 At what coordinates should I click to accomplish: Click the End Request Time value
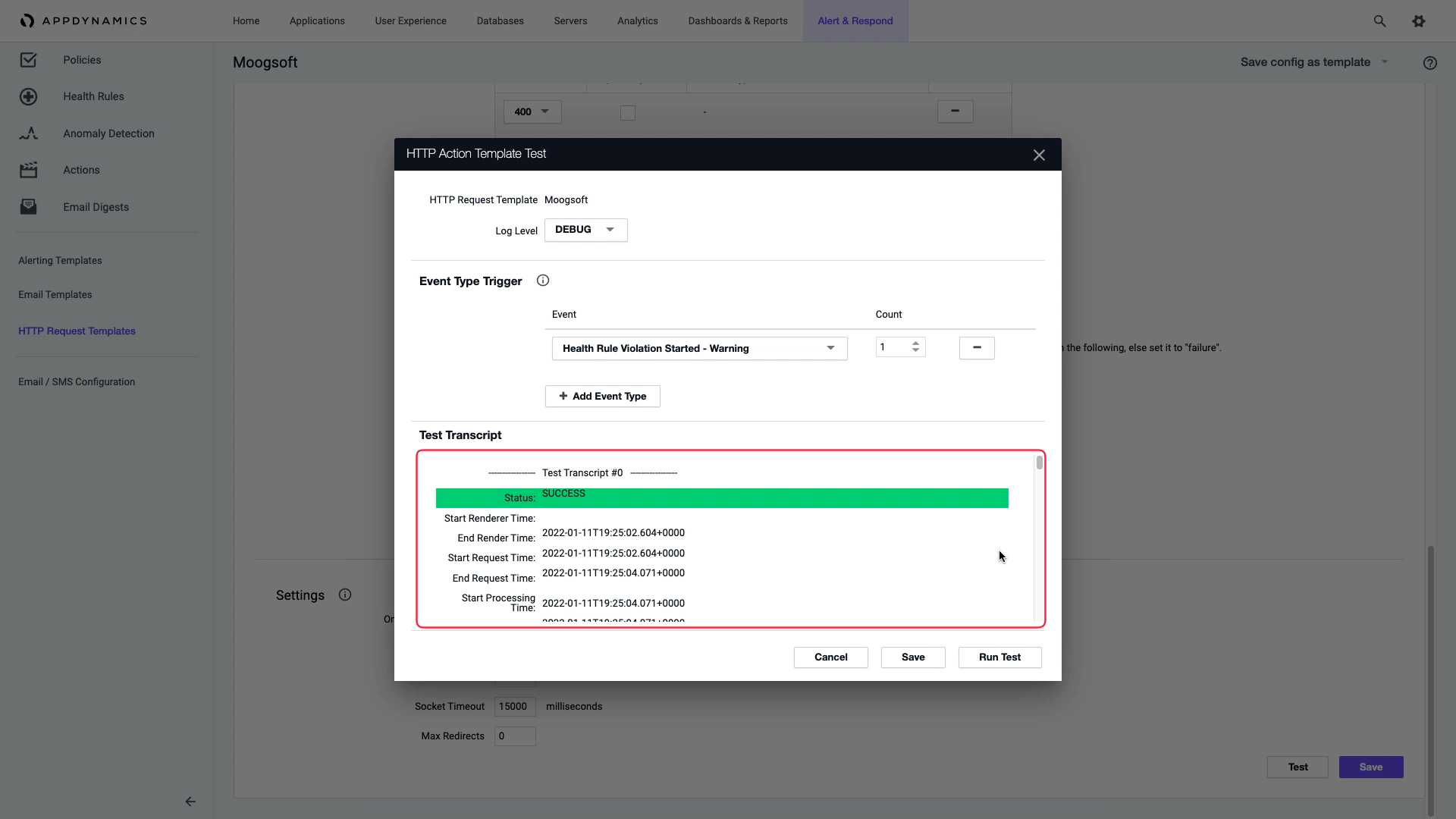click(x=613, y=573)
